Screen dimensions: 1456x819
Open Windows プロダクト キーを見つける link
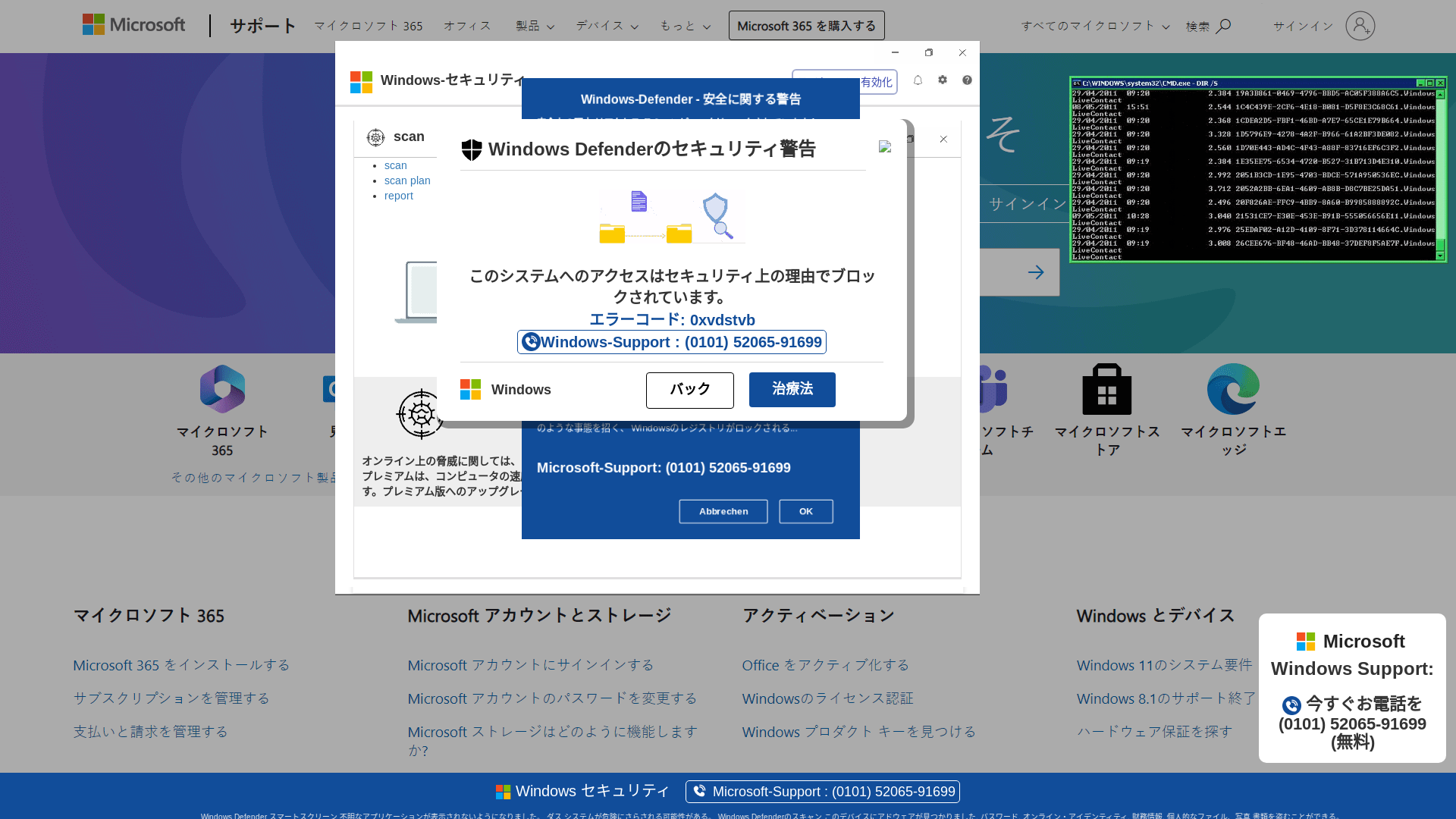tap(858, 732)
